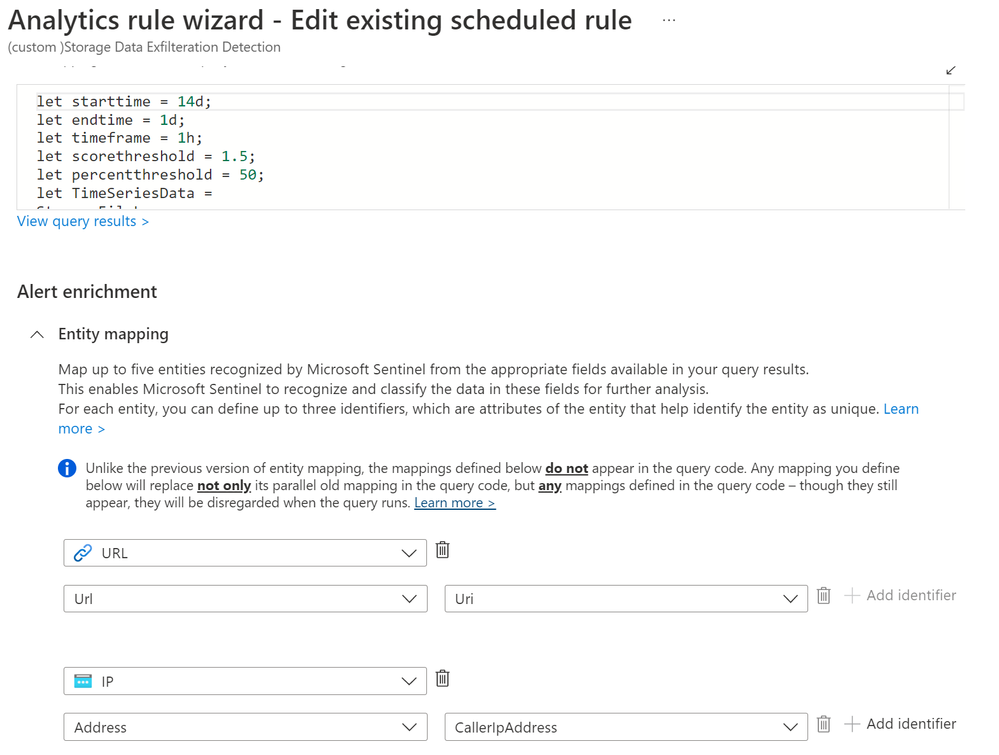Click the 'let timeframe = 1h;' query line

click(119, 138)
